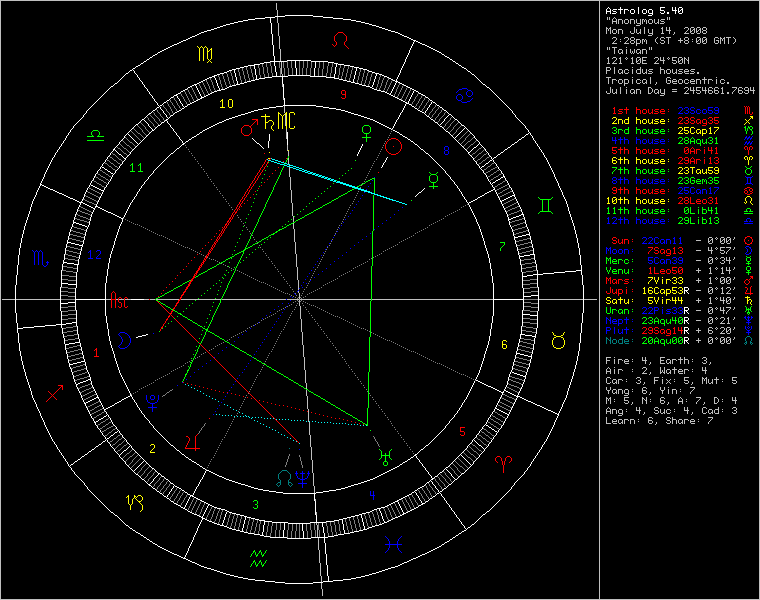The image size is (760, 600).
Task: Select house number 7 on the wheel
Action: pos(502,247)
